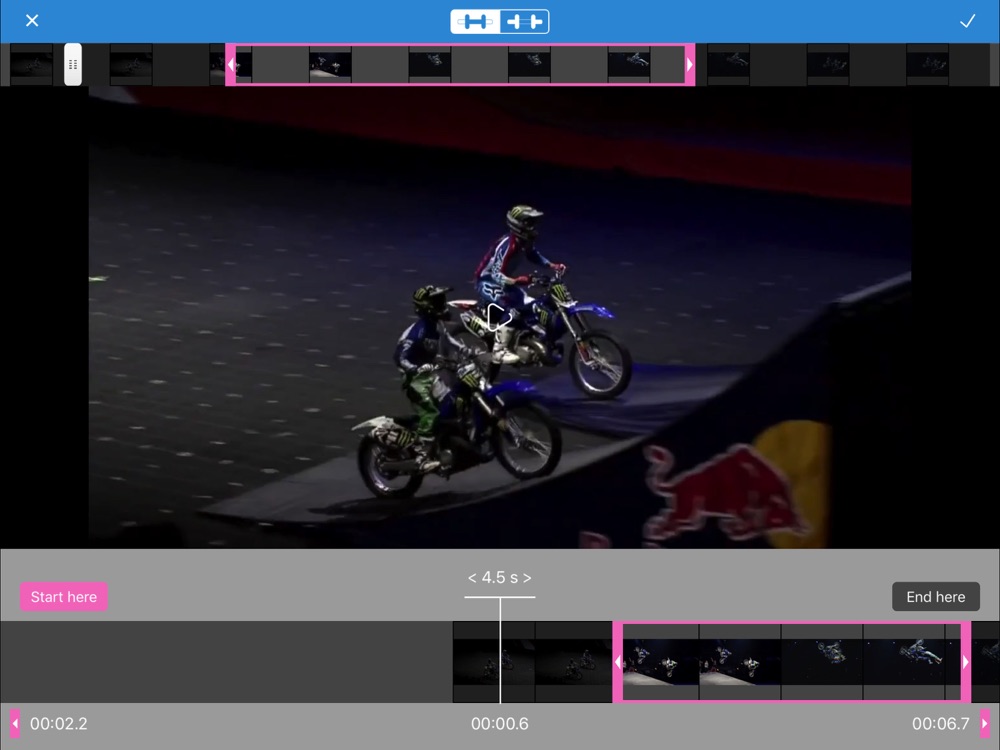Screen dimensions: 1000x750
Task: Select the split mode icon
Action: [x=524, y=22]
